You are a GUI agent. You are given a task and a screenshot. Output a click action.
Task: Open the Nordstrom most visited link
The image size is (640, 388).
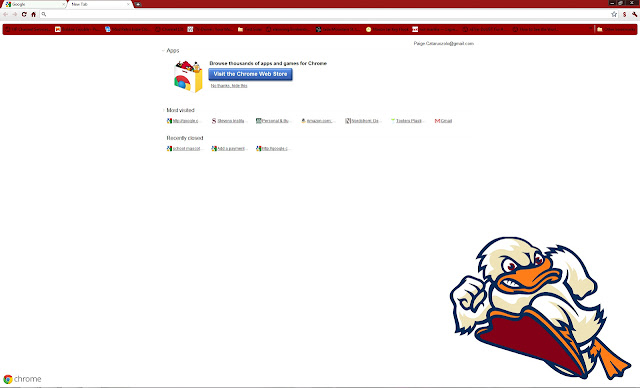click(x=362, y=121)
